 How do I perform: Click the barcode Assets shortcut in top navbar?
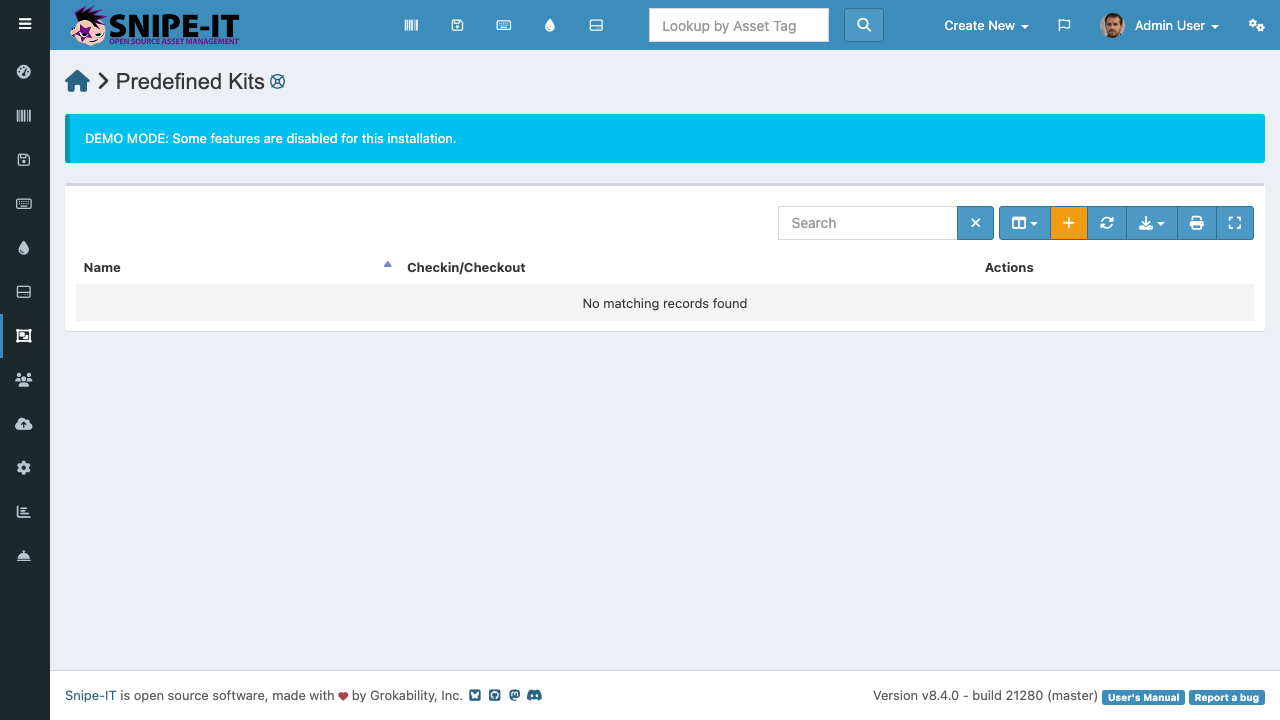pos(411,25)
